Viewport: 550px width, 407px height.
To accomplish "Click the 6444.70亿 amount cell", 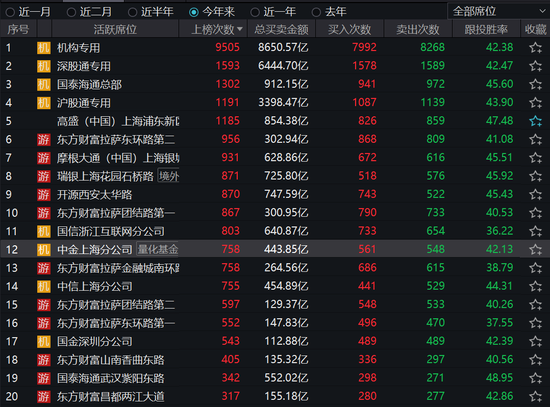I will pos(283,66).
